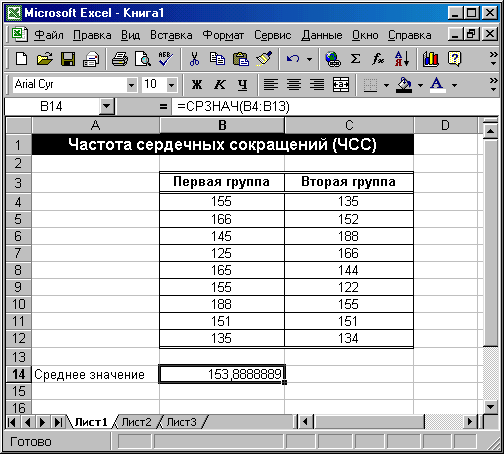
Task: Click the AutoSum sigma icon
Action: (355, 59)
